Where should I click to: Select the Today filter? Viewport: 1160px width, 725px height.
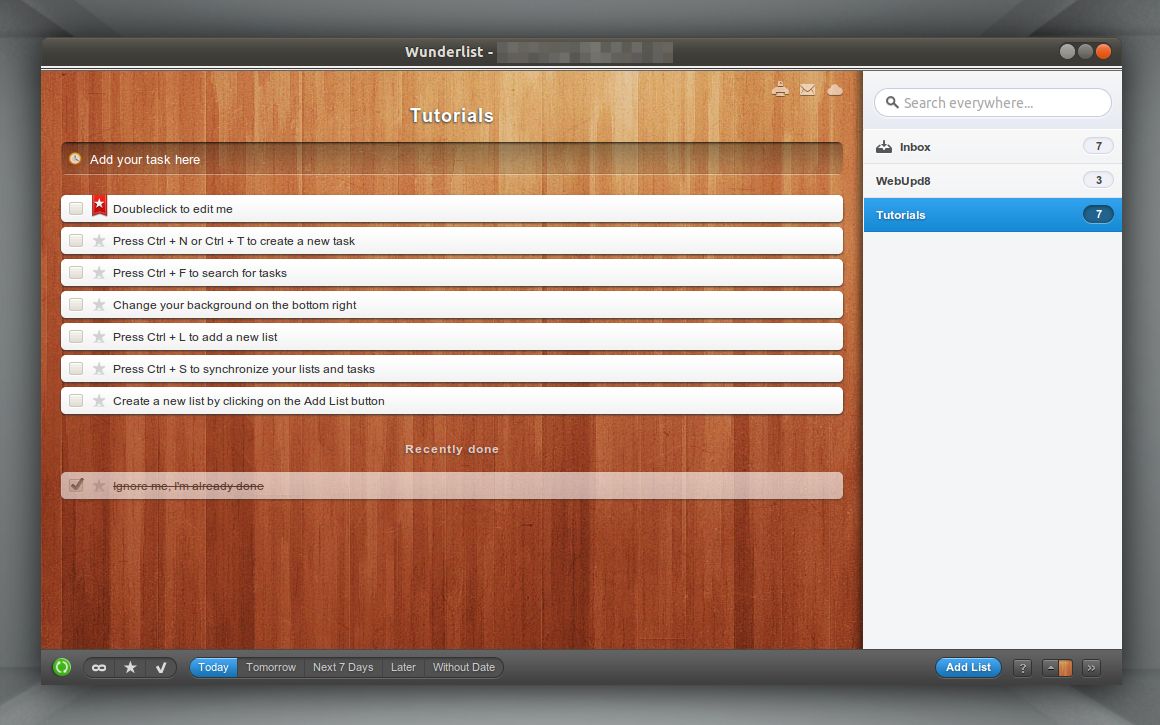tap(213, 667)
